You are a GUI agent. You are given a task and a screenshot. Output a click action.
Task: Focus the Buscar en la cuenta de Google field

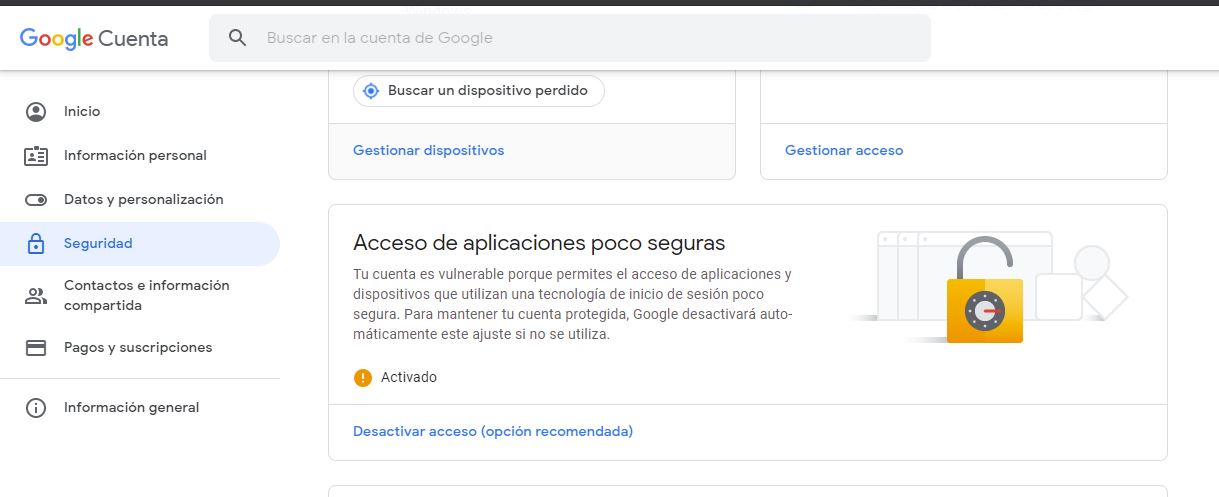570,38
